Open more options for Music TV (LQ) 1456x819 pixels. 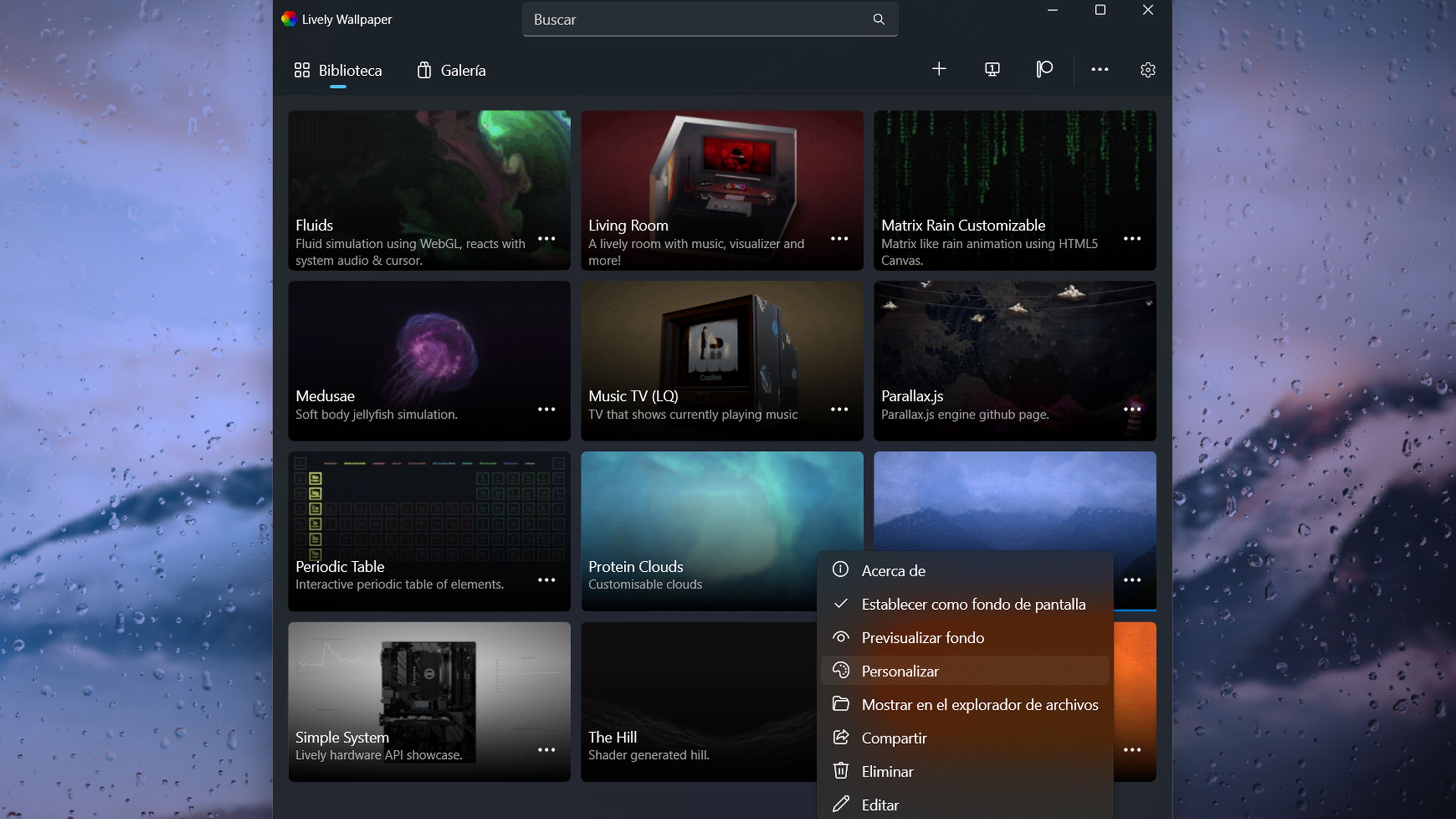click(839, 409)
